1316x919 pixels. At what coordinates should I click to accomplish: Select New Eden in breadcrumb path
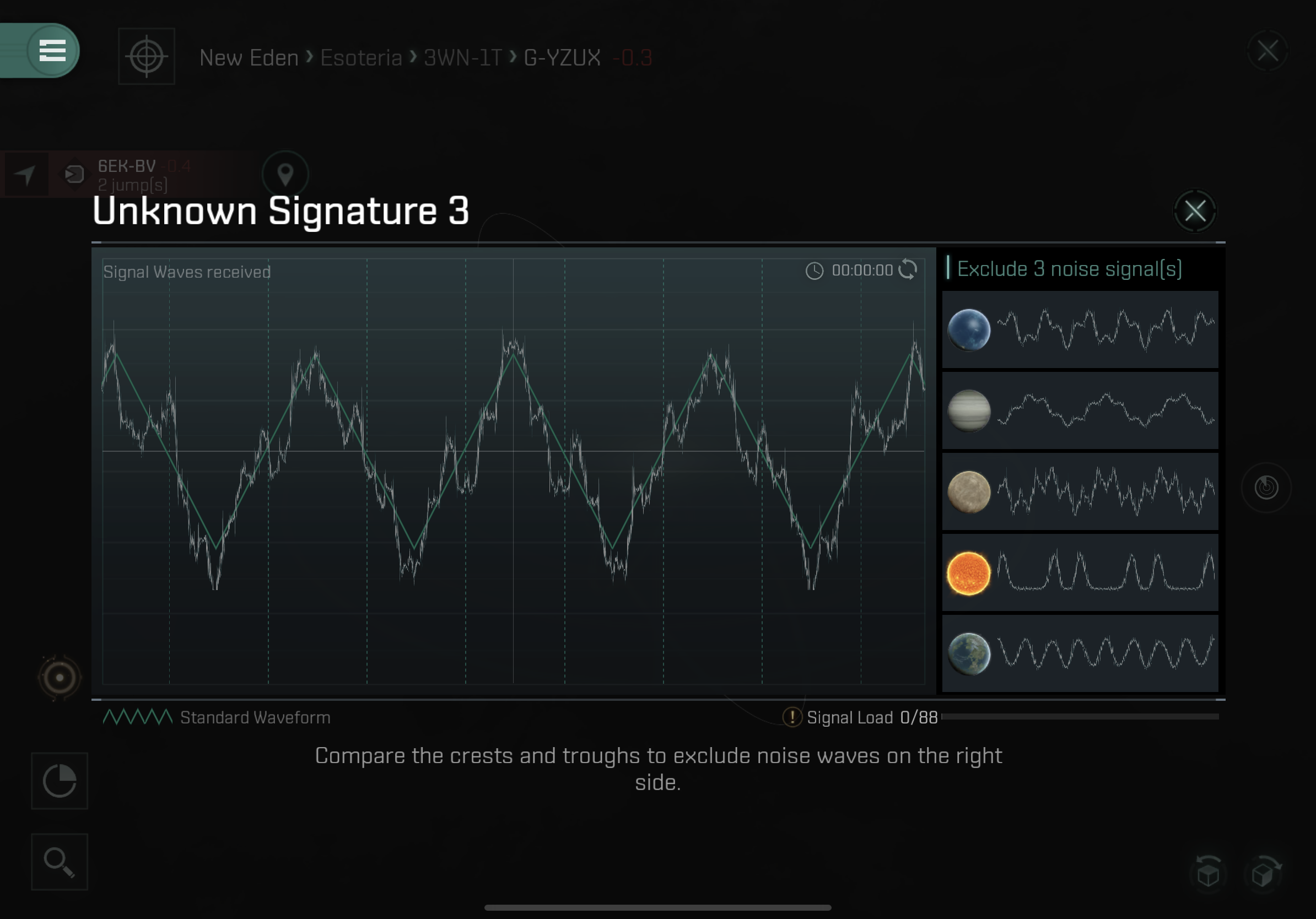[x=249, y=58]
